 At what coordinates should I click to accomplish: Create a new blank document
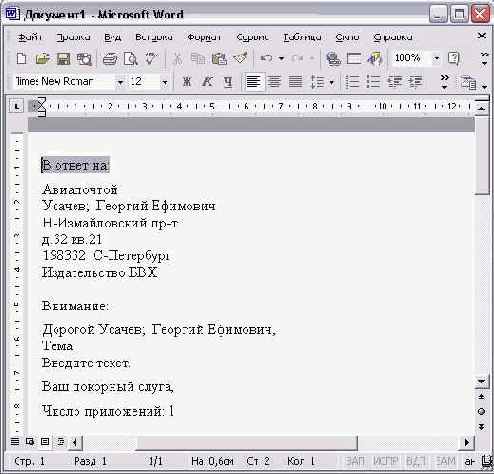pyautogui.click(x=21, y=59)
